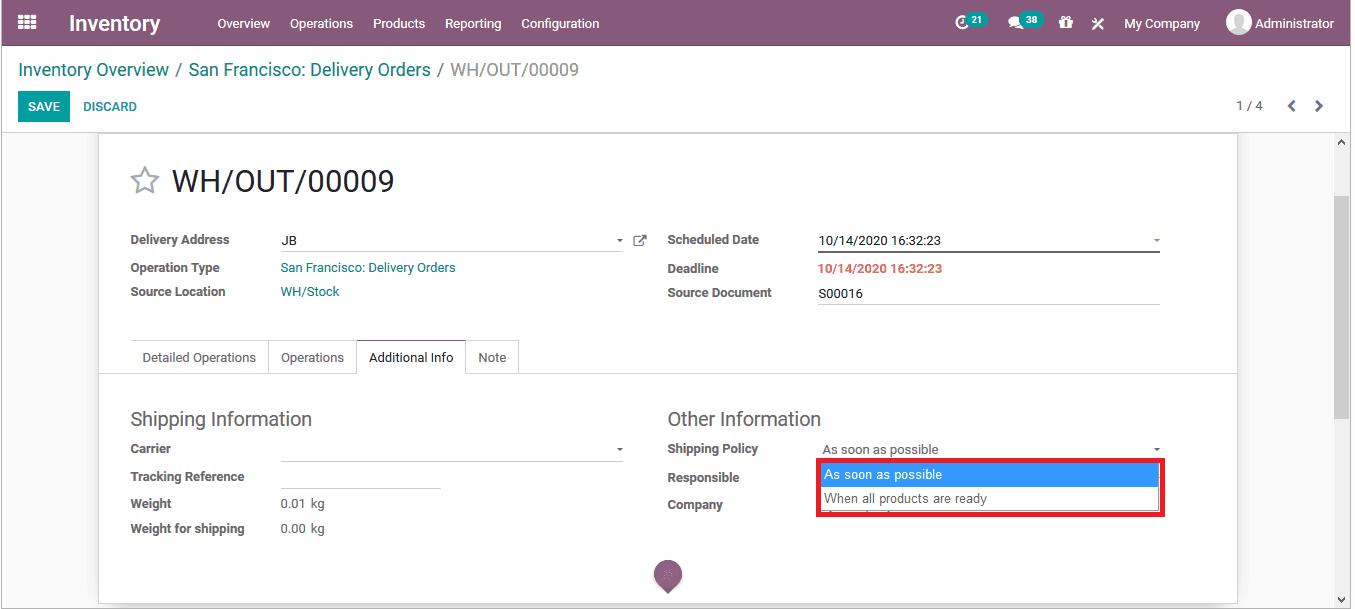Click the Inventory app title
Screen dimensions: 1355x609
[114, 23]
